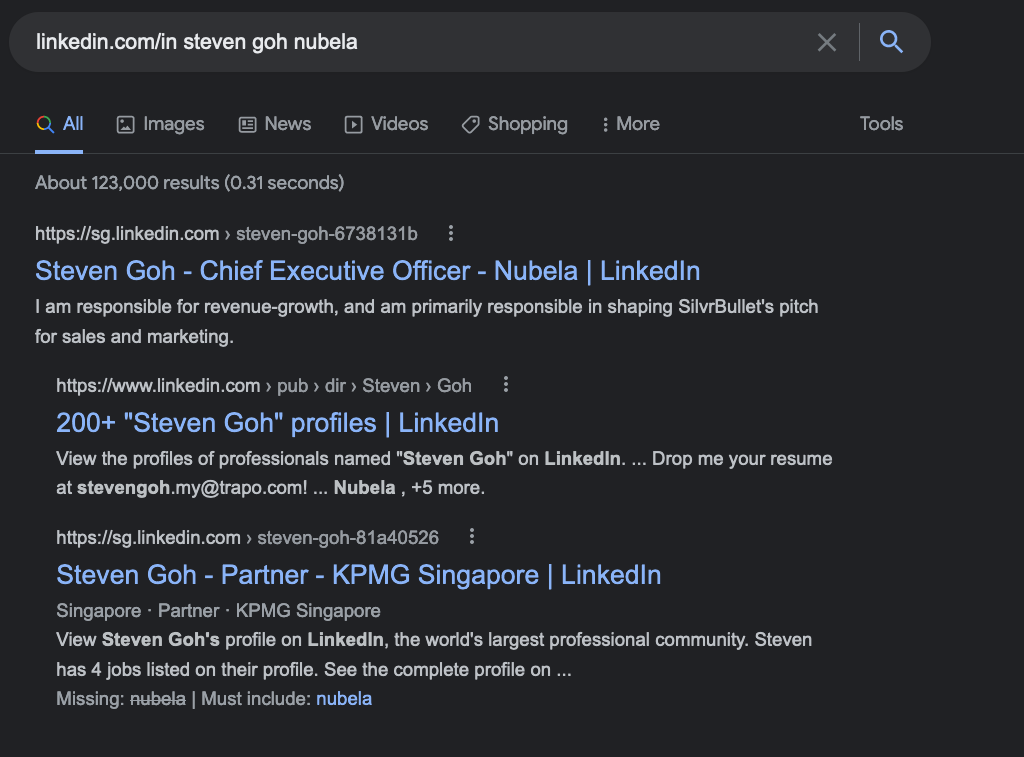Expand the More search categories menu
This screenshot has width=1024, height=757.
tap(631, 124)
